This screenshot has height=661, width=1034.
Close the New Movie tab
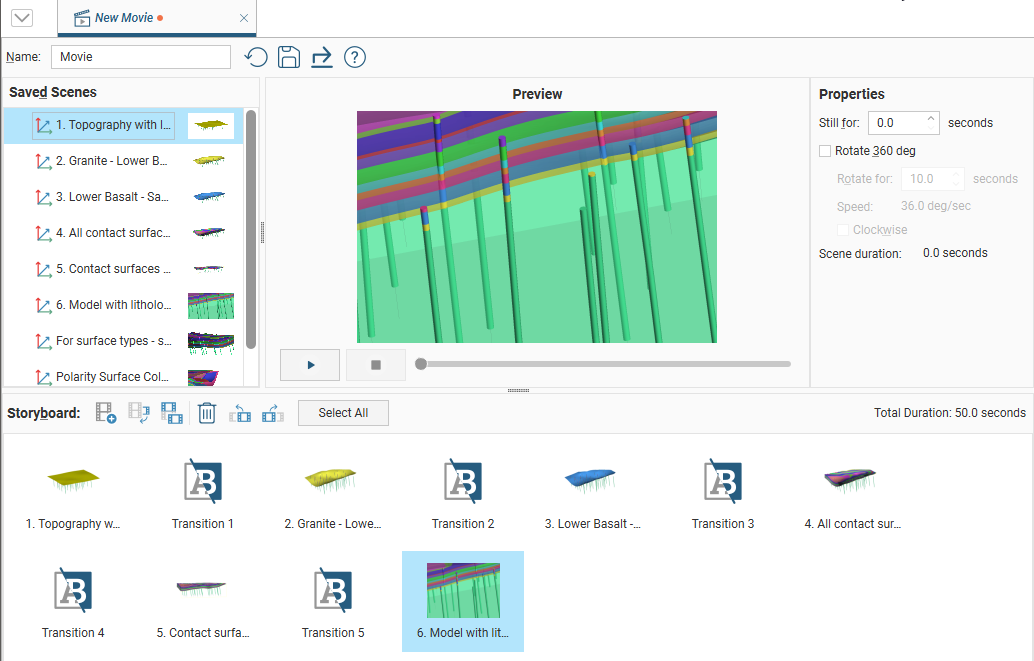click(244, 18)
